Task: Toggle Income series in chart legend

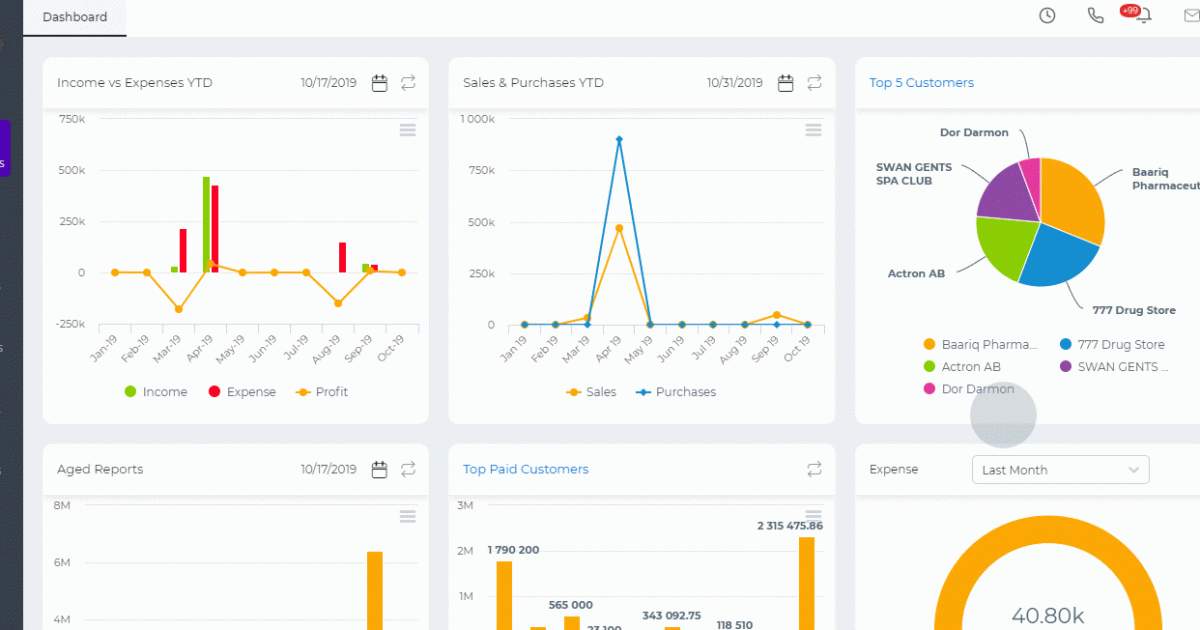Action: (x=155, y=392)
